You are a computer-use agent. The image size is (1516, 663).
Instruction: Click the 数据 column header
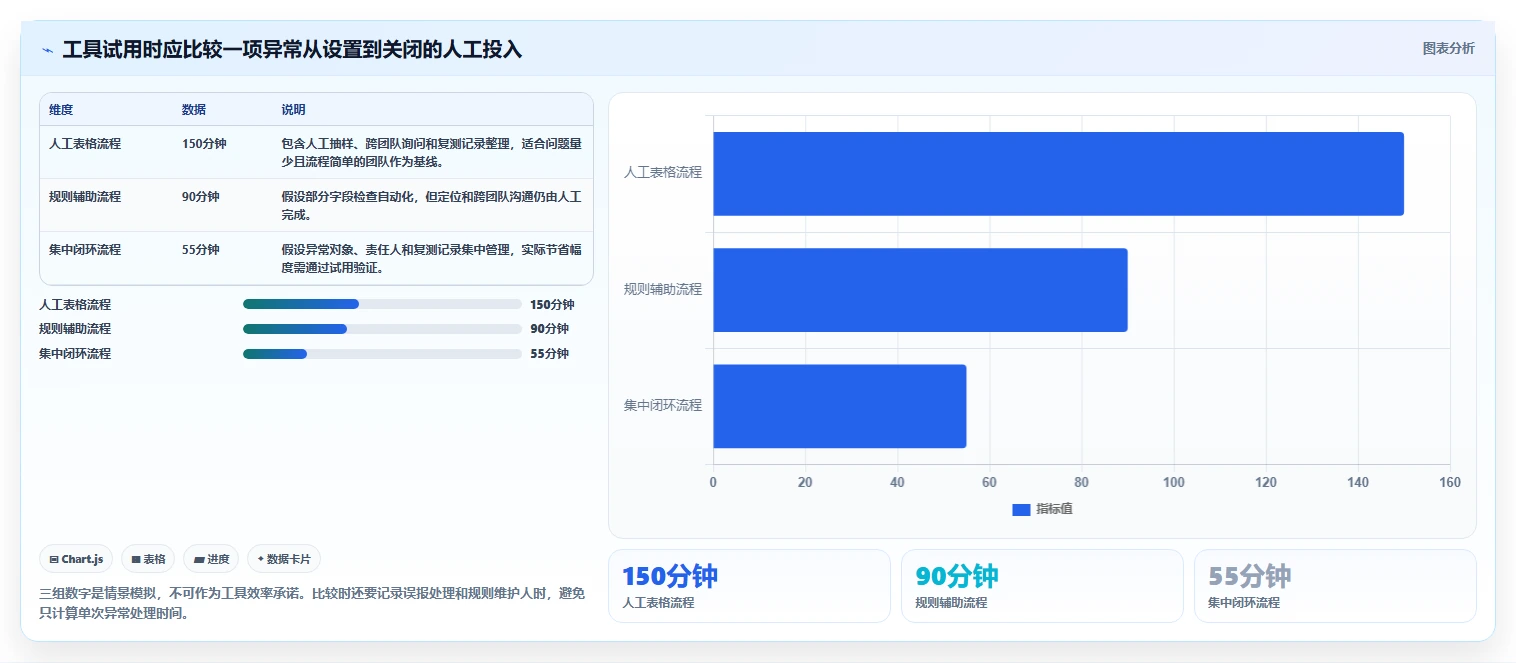pyautogui.click(x=194, y=110)
